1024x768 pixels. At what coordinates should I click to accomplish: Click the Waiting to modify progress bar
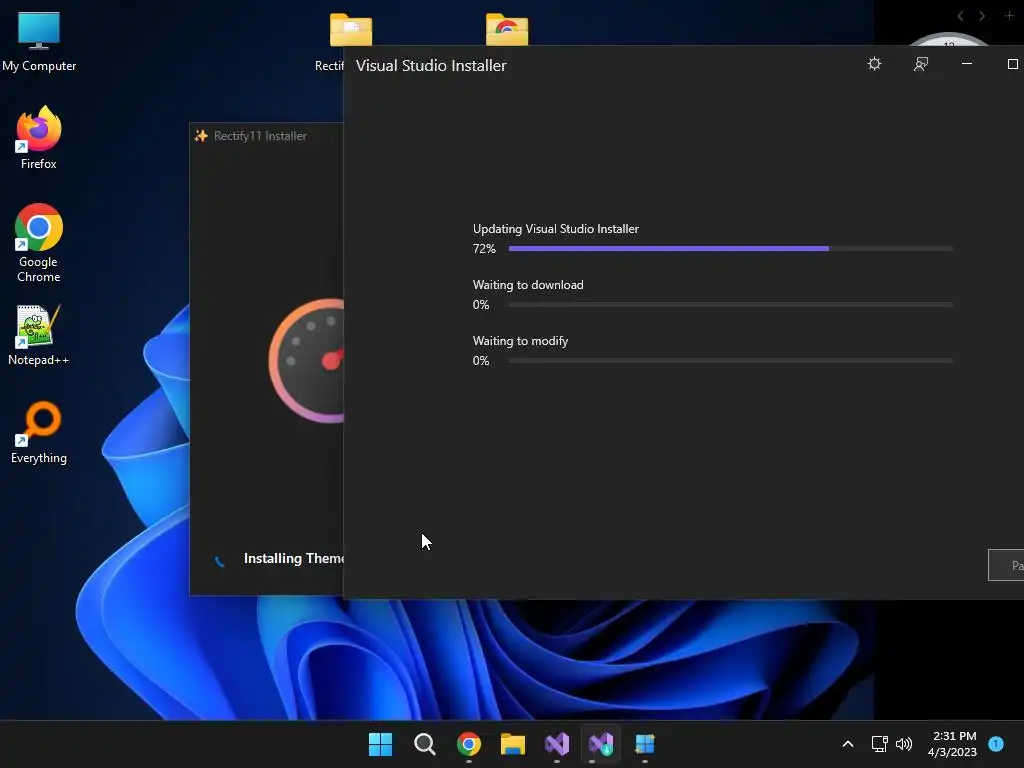pyautogui.click(x=731, y=360)
